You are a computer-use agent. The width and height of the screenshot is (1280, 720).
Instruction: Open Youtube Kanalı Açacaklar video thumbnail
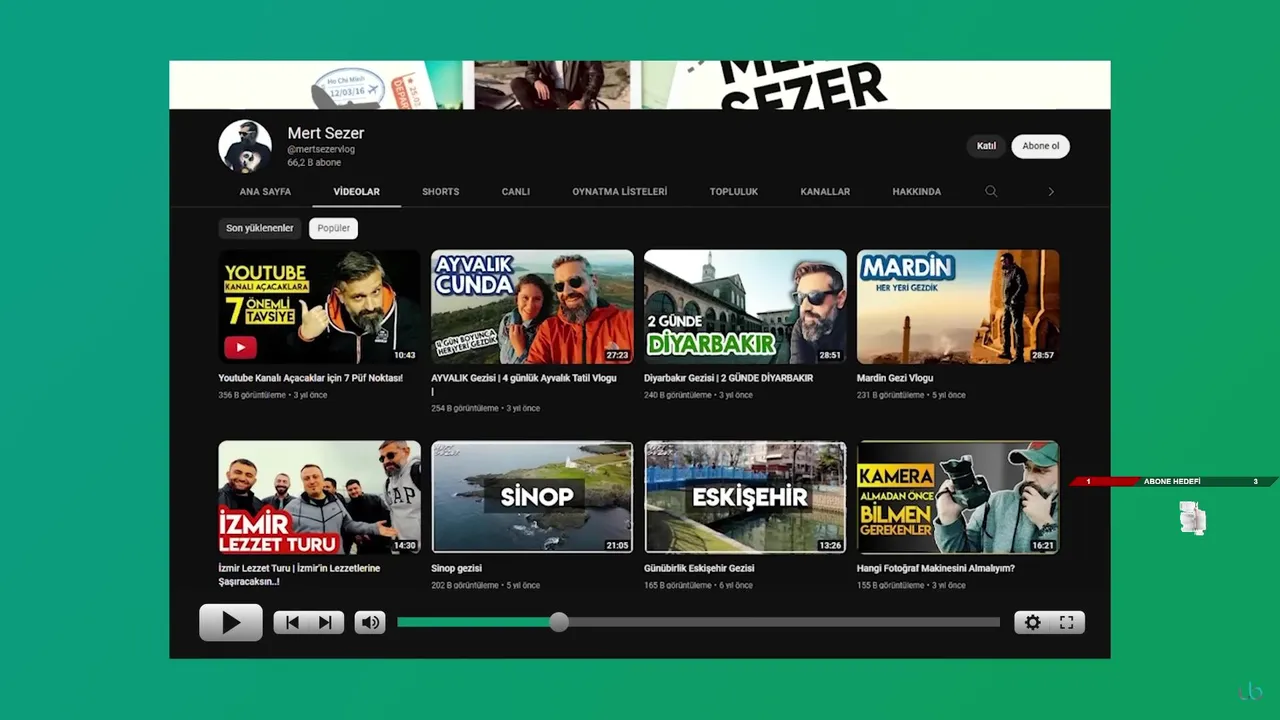[320, 306]
